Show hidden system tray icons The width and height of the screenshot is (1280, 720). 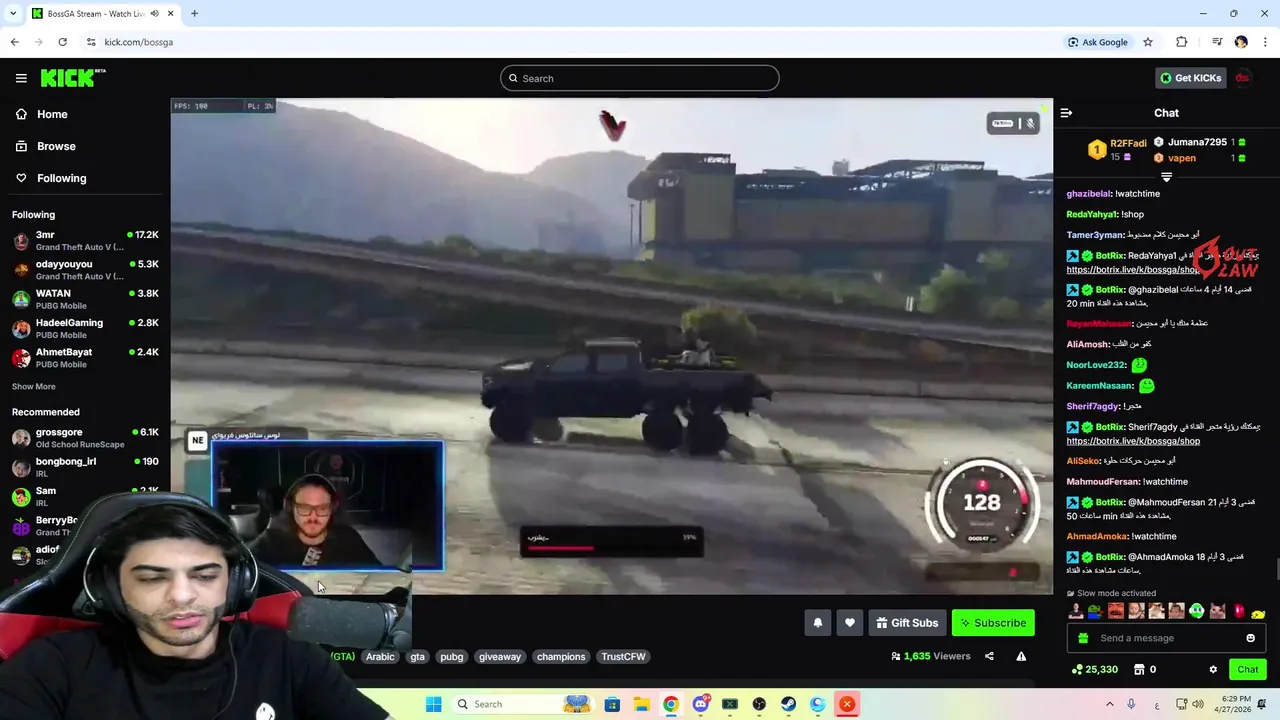pyautogui.click(x=1109, y=704)
